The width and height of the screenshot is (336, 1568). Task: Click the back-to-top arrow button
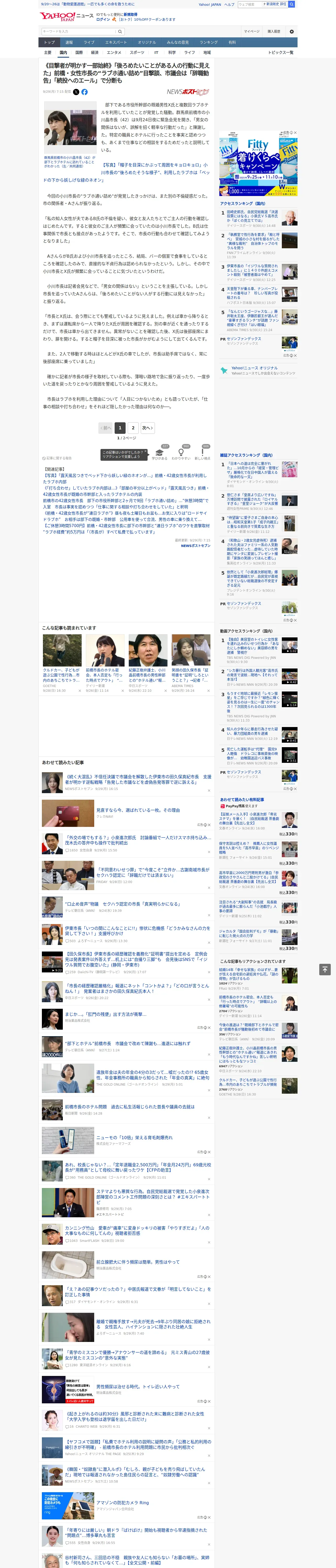click(325, 969)
